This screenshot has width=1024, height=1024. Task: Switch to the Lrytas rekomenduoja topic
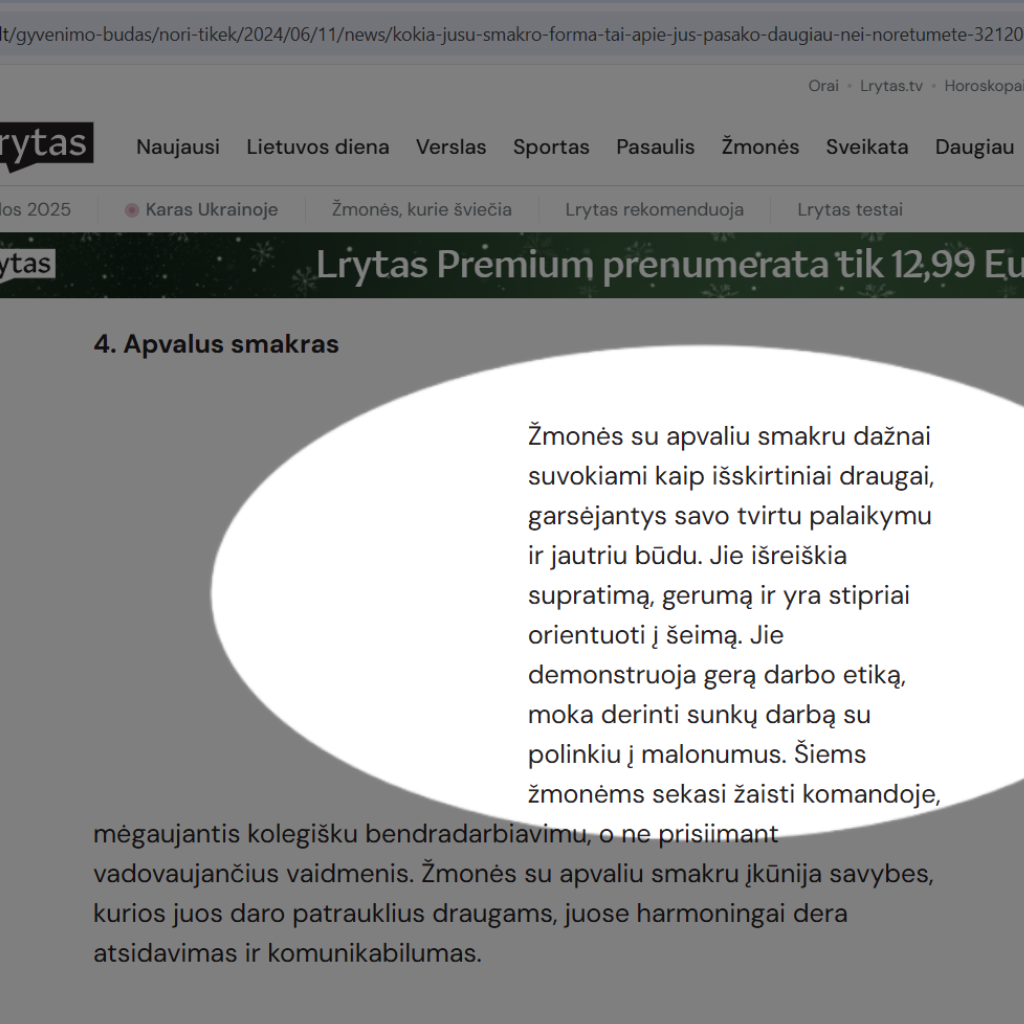[x=654, y=210]
